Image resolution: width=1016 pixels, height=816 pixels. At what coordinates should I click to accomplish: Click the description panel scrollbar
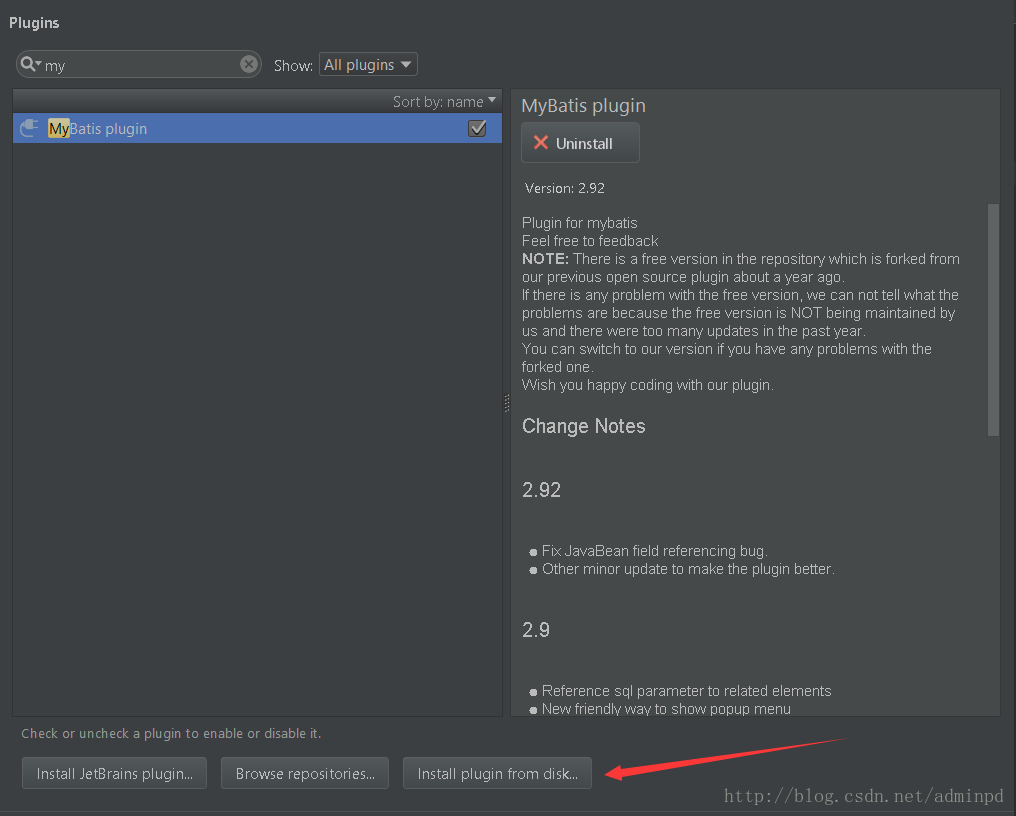point(993,320)
